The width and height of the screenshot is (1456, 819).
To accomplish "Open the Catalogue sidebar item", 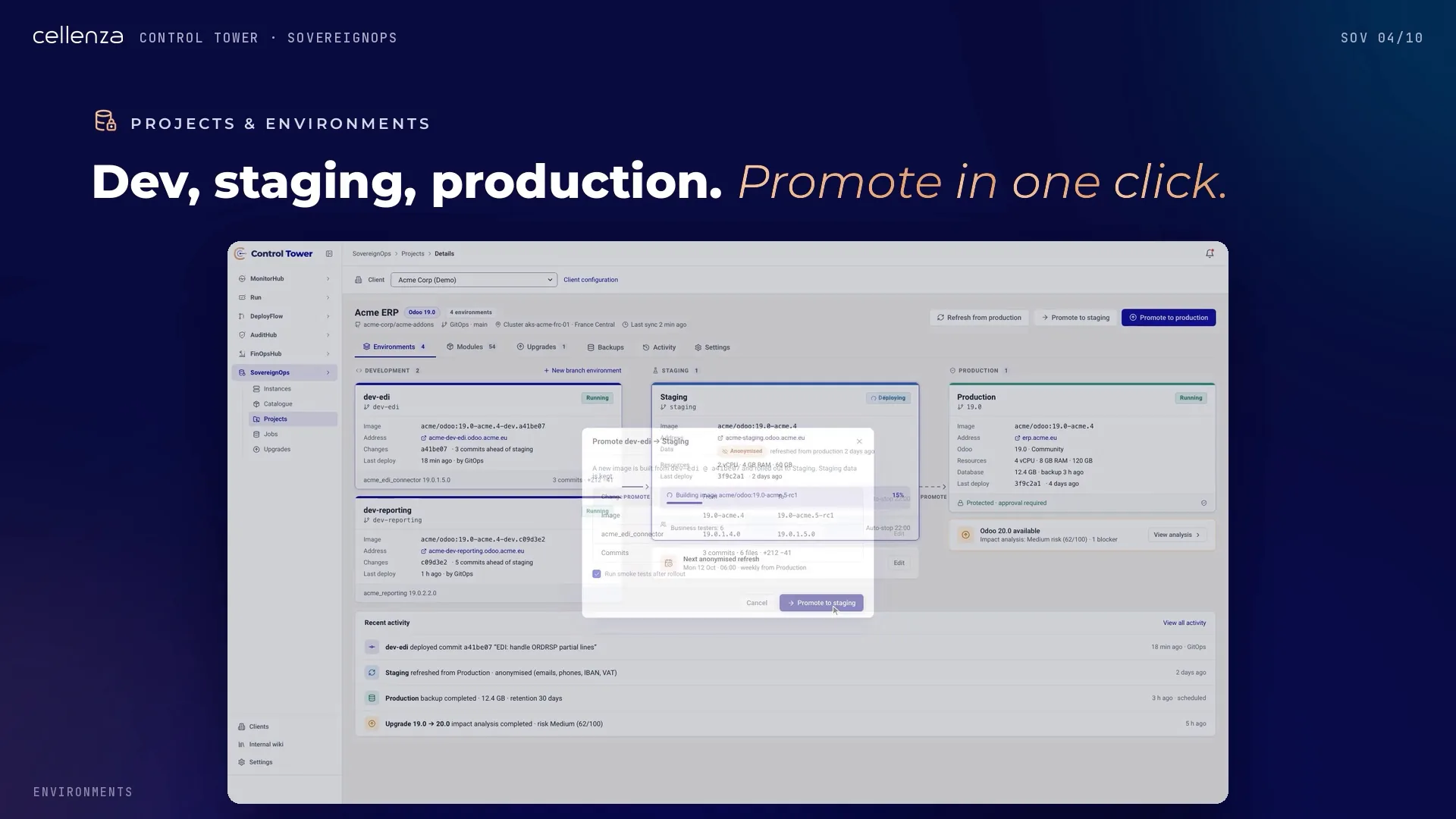I will coord(293,404).
